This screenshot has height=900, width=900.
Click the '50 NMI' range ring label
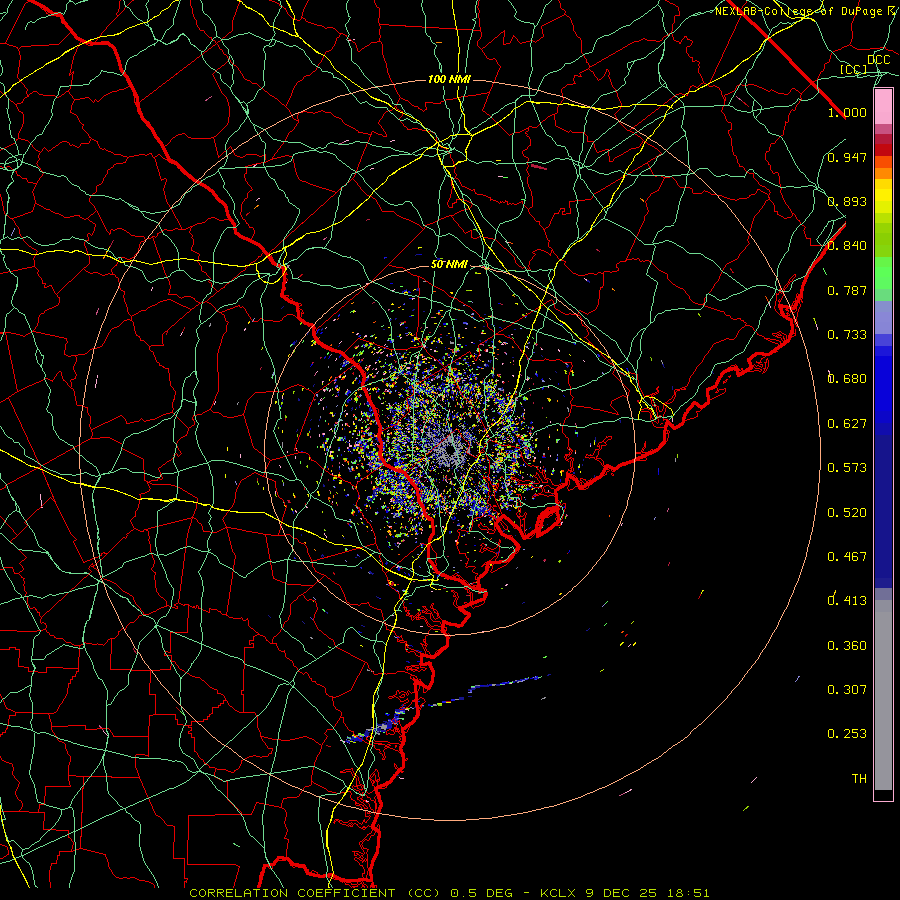449,265
